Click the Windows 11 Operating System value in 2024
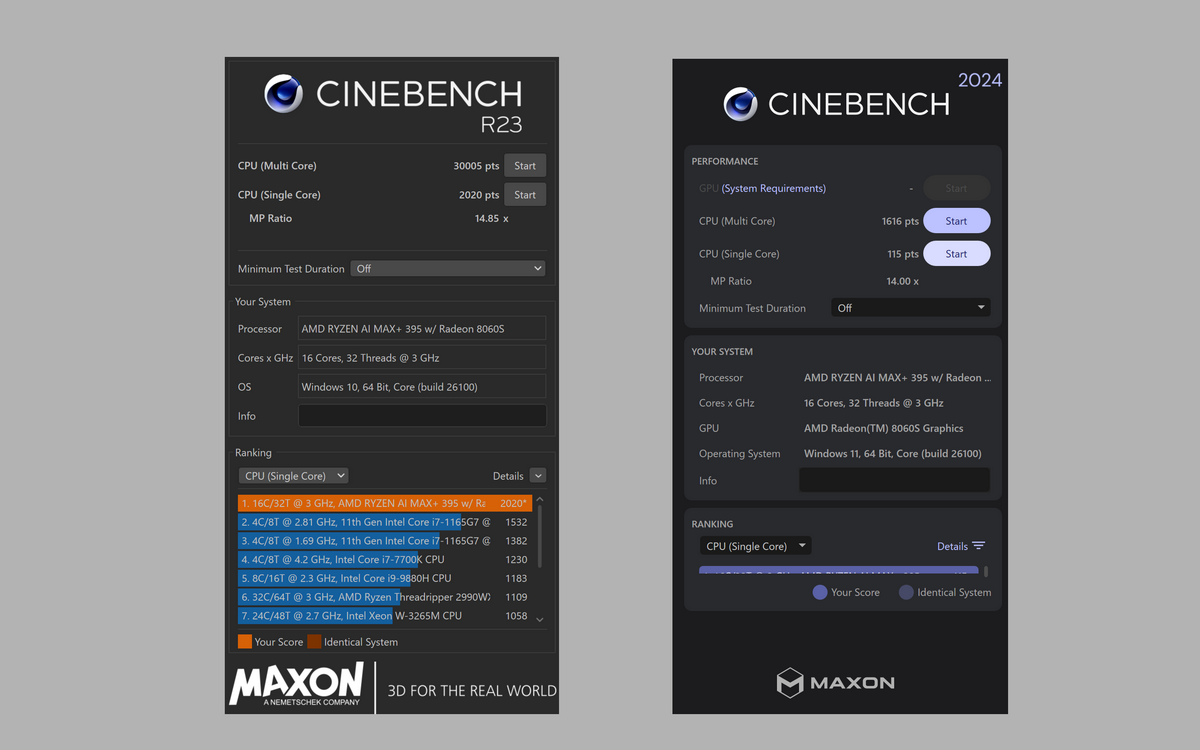 click(893, 453)
